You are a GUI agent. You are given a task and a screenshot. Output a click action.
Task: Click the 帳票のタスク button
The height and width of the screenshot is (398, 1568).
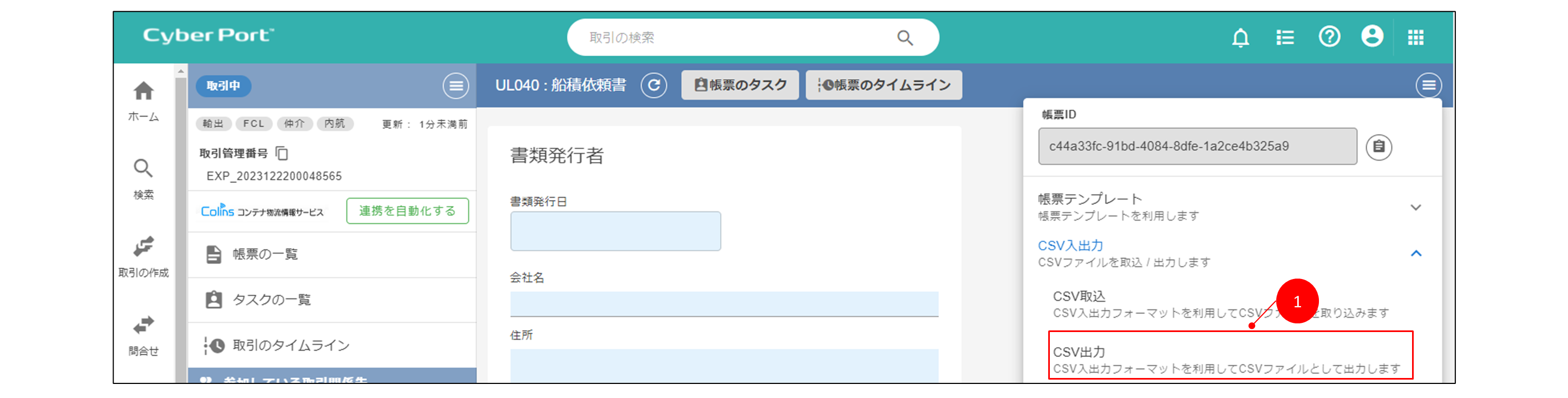740,85
